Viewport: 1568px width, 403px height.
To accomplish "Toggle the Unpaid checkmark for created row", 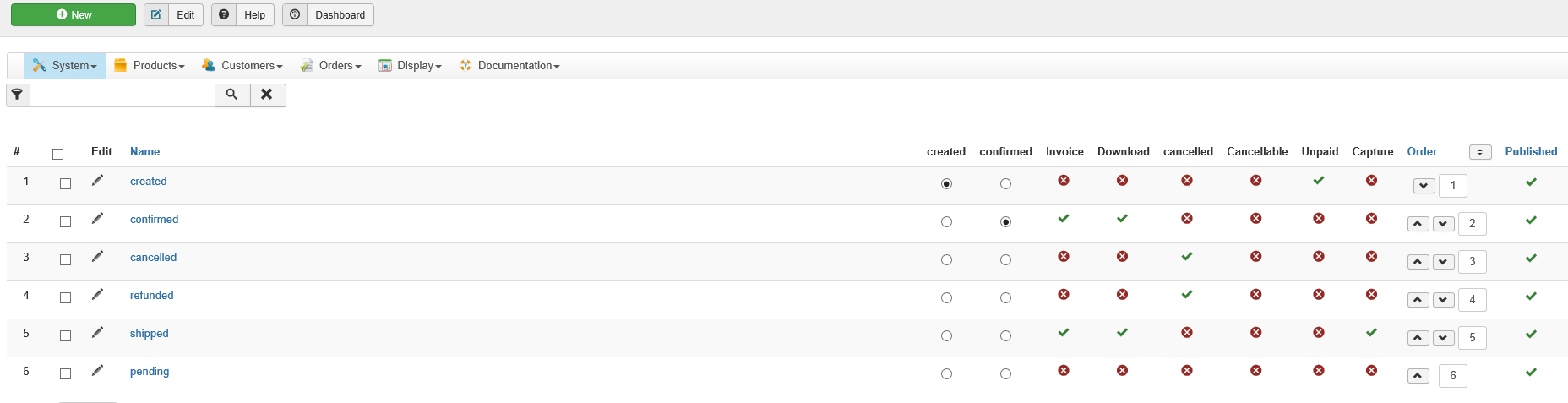I will (1319, 180).
